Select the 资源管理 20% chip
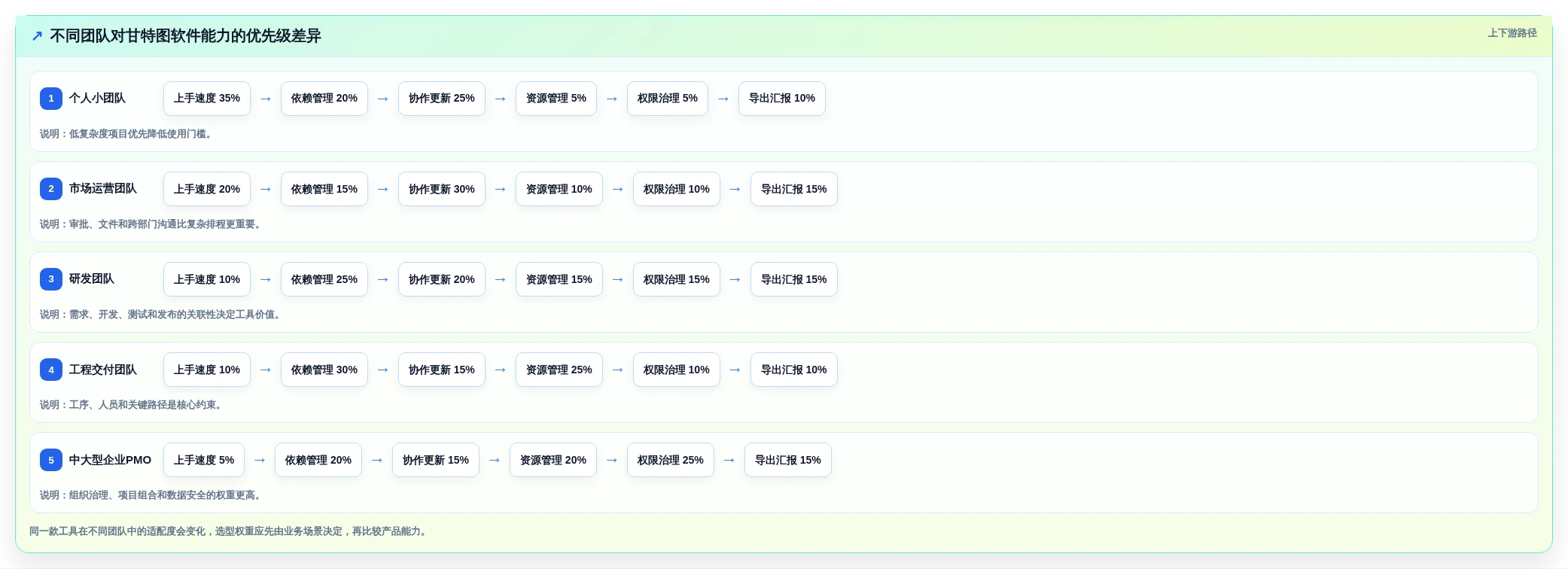1568x569 pixels. coord(553,460)
